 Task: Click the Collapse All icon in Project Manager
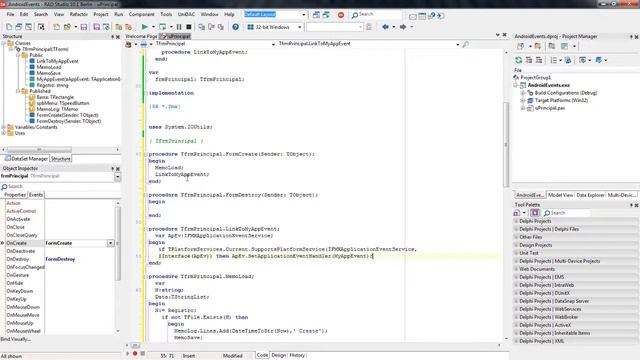click(x=539, y=60)
